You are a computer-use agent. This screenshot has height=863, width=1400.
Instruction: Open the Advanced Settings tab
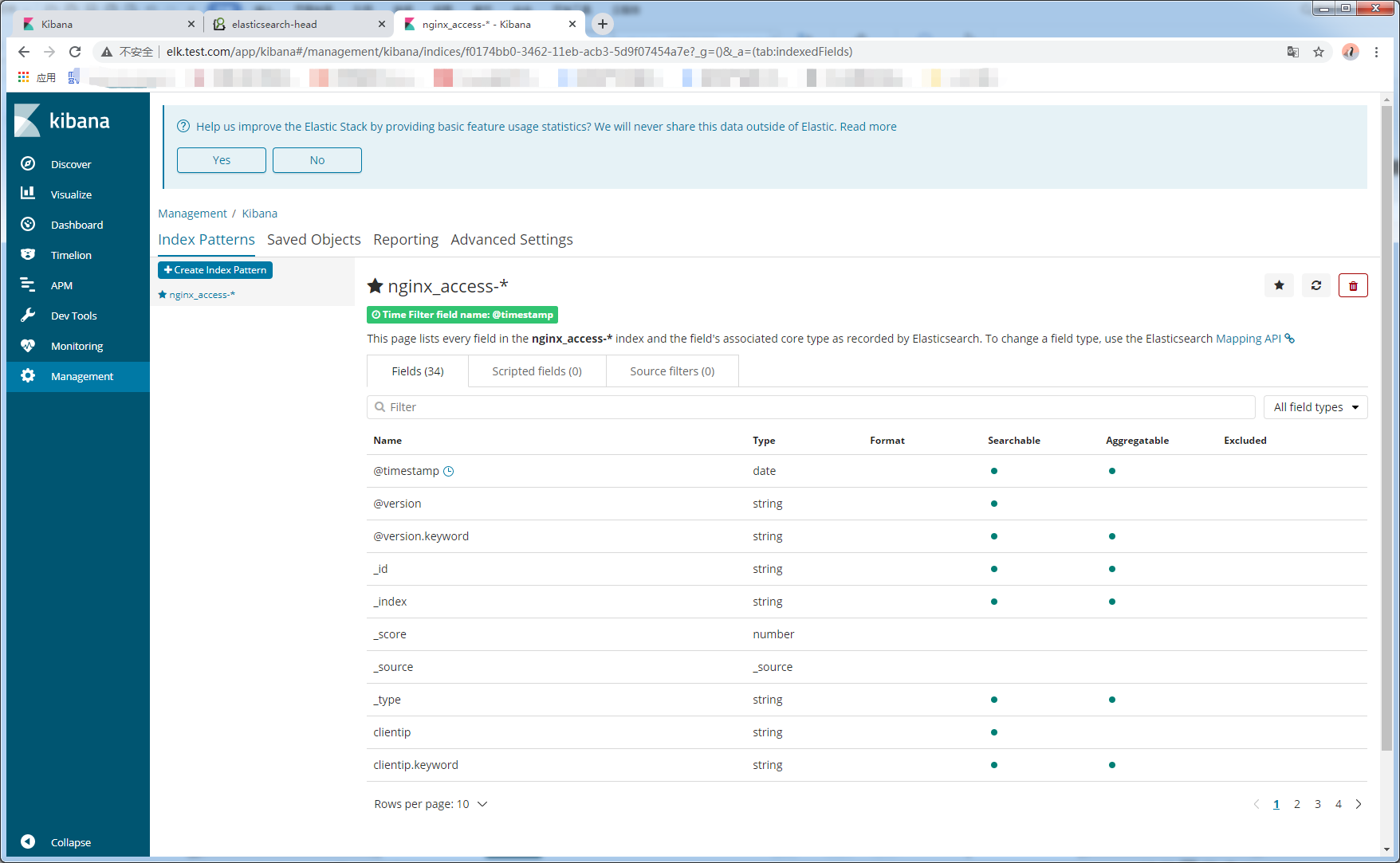512,240
